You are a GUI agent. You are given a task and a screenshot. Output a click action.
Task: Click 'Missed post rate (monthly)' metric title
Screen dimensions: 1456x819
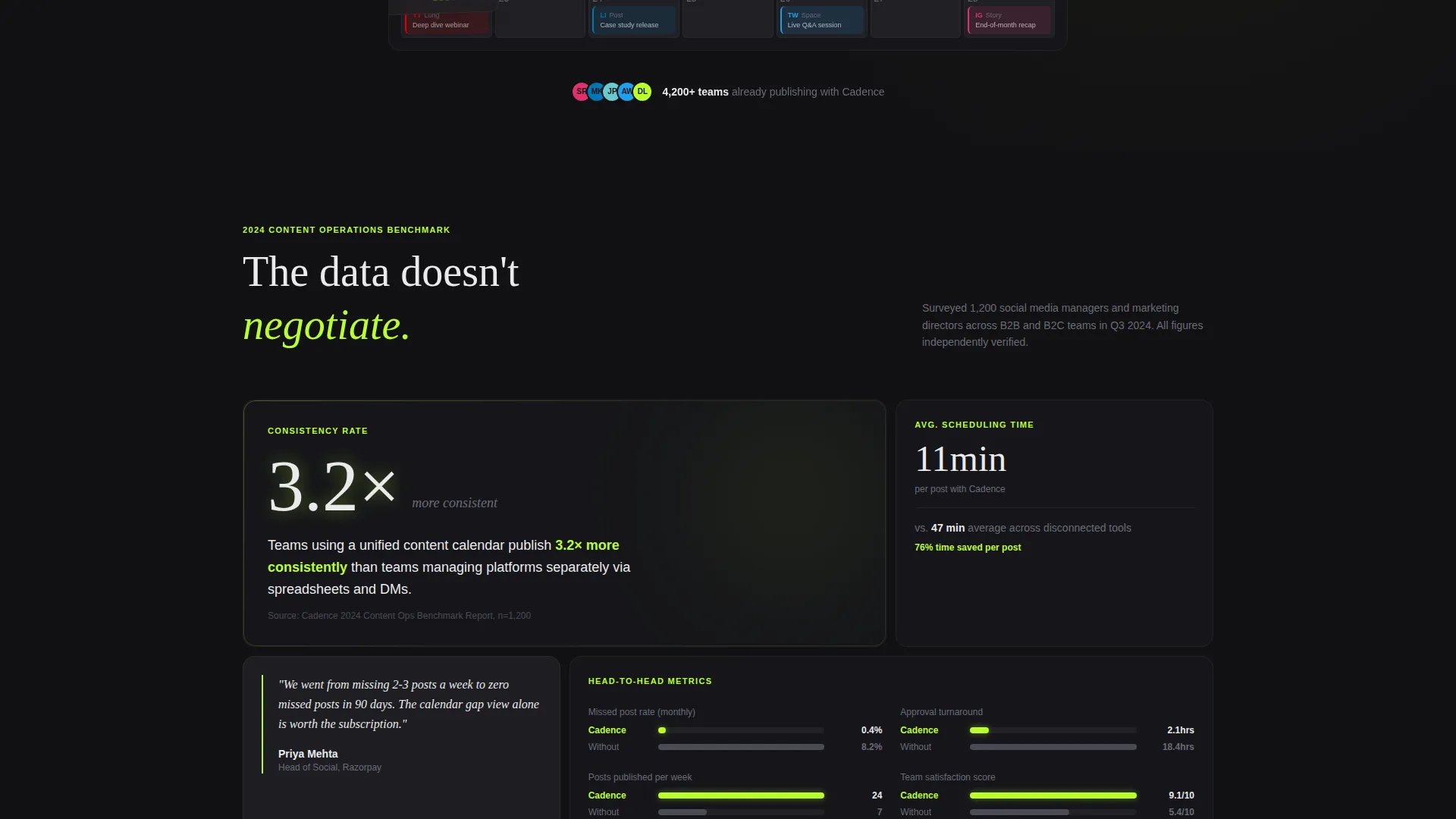(642, 712)
